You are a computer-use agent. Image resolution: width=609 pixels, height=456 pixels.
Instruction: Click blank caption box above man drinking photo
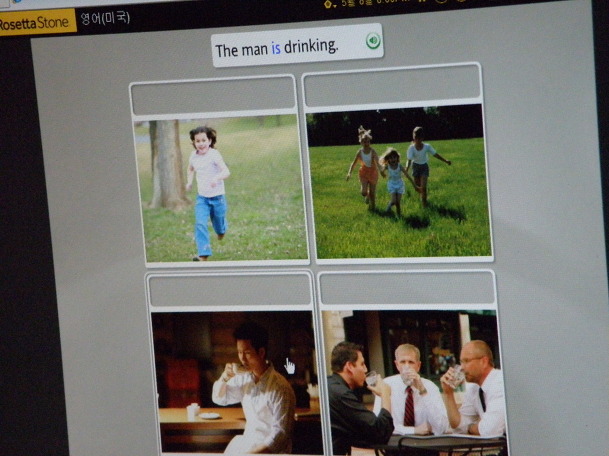[230, 291]
